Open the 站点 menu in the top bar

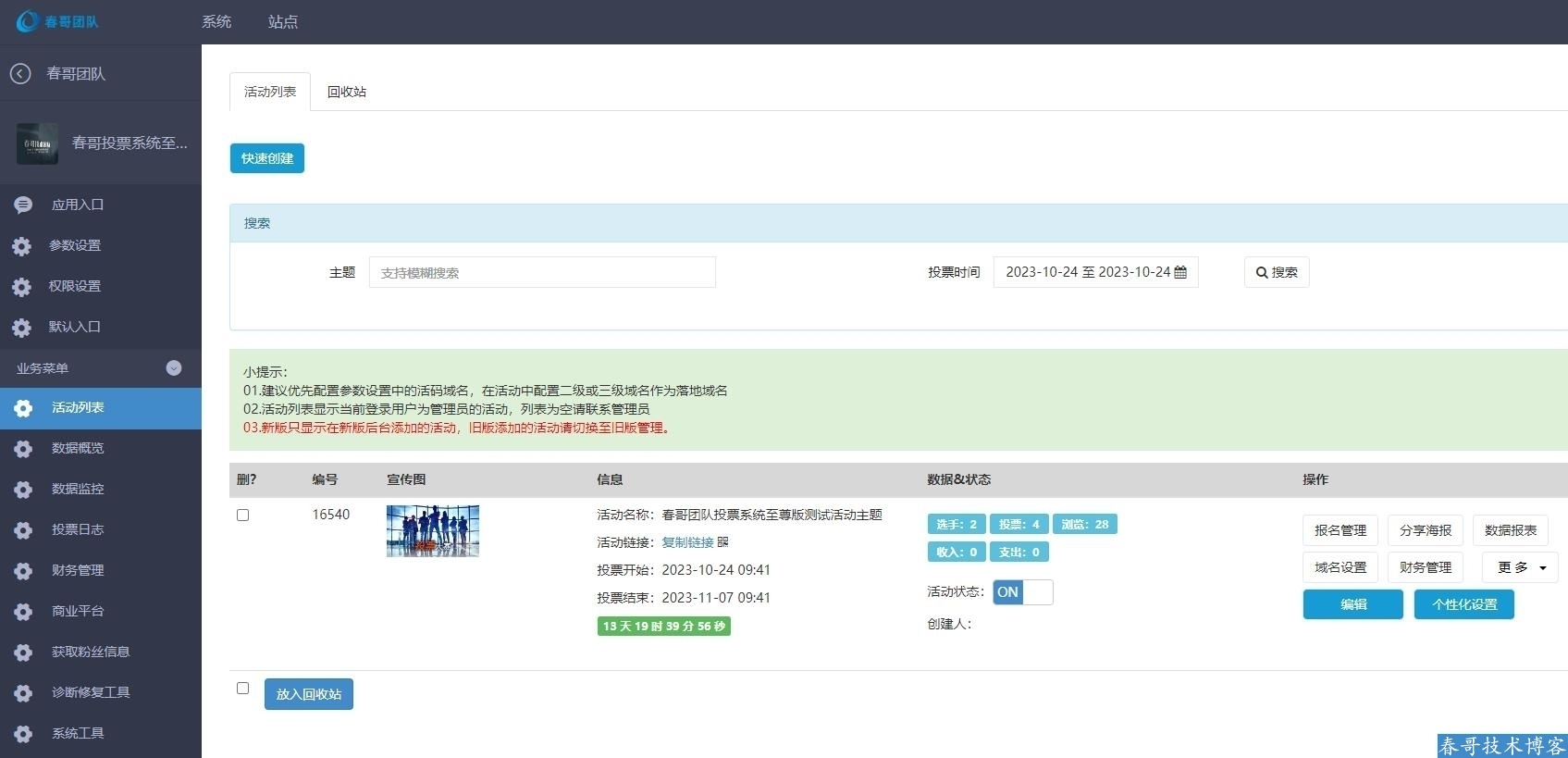pos(283,21)
